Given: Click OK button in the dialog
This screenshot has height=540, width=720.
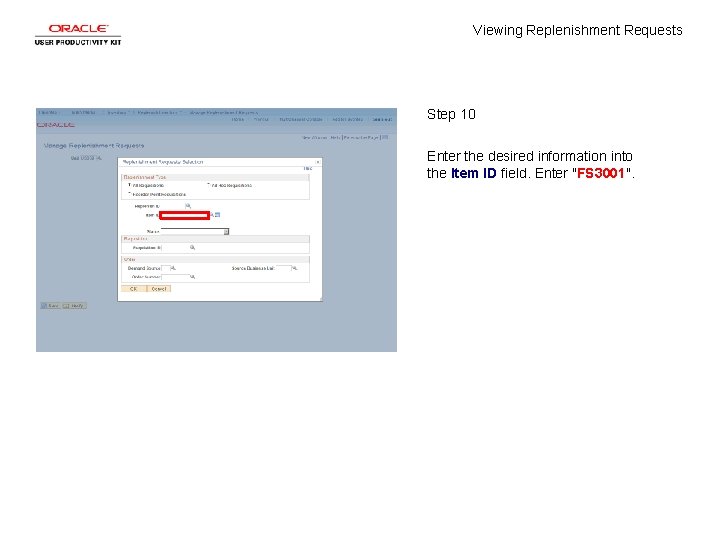Looking at the screenshot, I should pos(134,289).
